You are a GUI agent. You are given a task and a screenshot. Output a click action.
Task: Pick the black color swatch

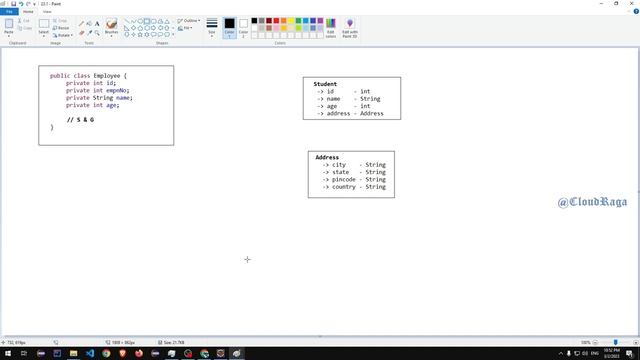(254, 20)
